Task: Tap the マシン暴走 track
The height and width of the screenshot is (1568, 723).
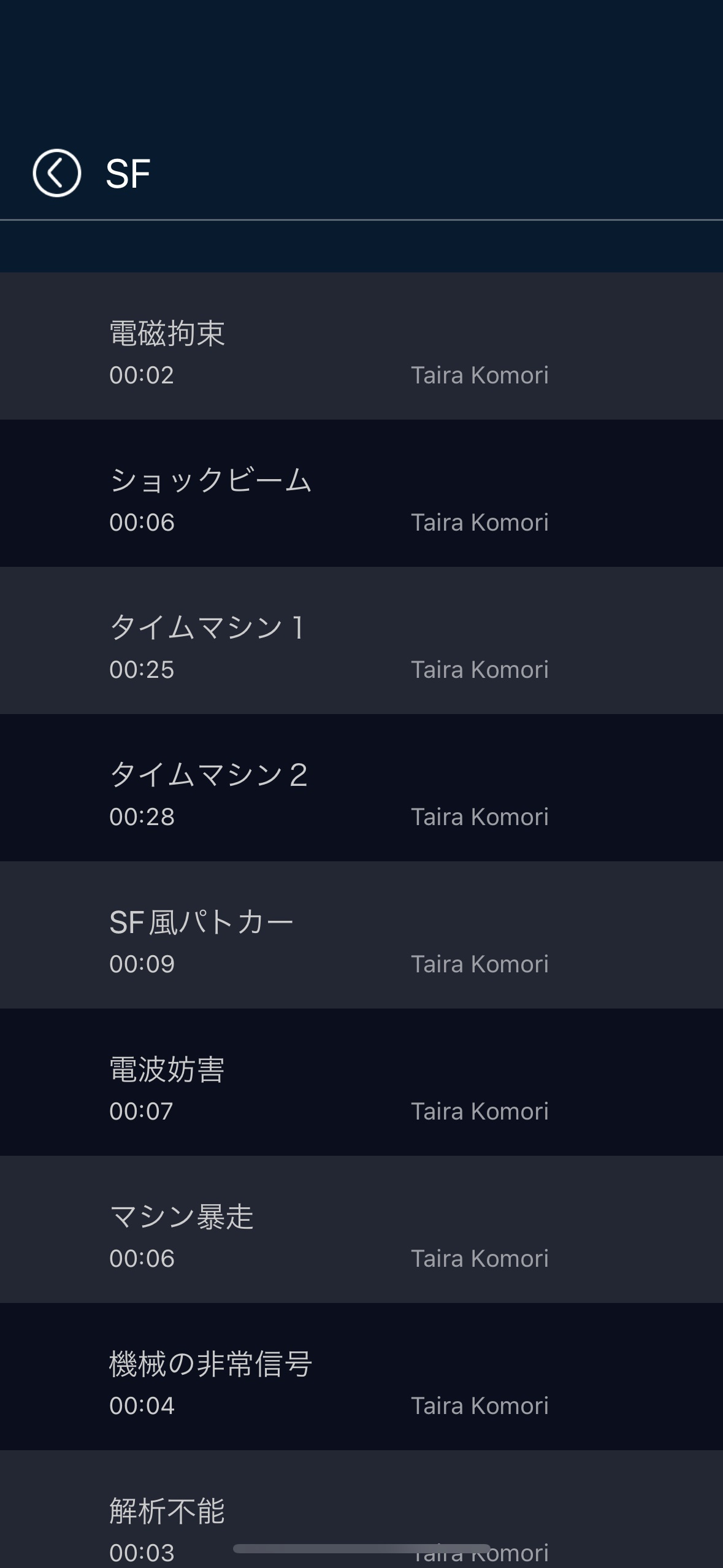Action: tap(181, 1216)
